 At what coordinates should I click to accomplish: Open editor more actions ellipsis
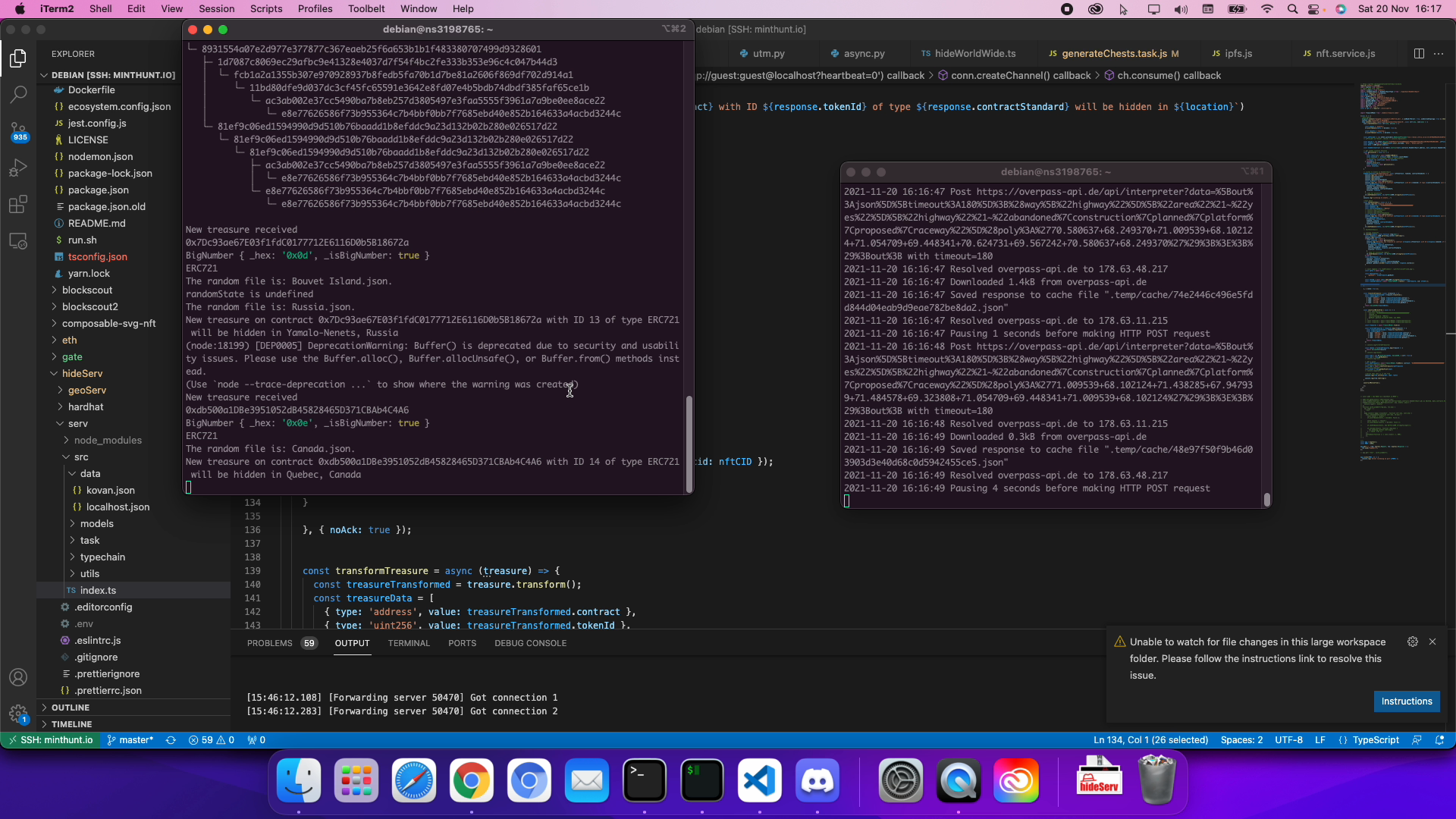1439,53
